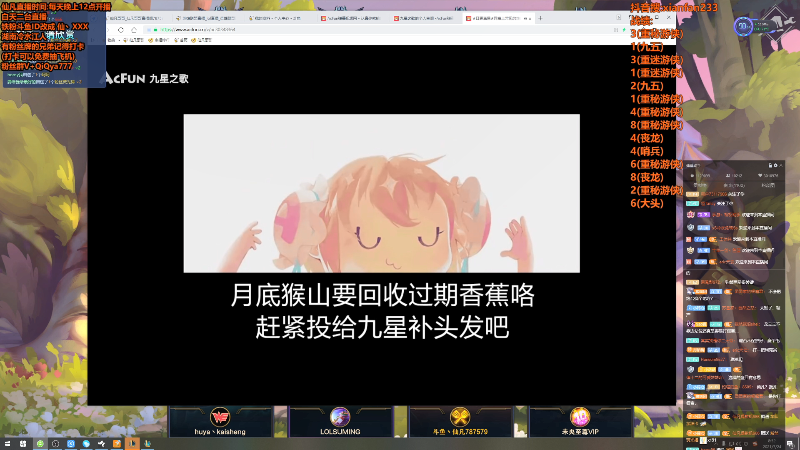Click subtitle line 赶紧投给九星补头发吧
This screenshot has height=450, width=800.
pyautogui.click(x=382, y=327)
